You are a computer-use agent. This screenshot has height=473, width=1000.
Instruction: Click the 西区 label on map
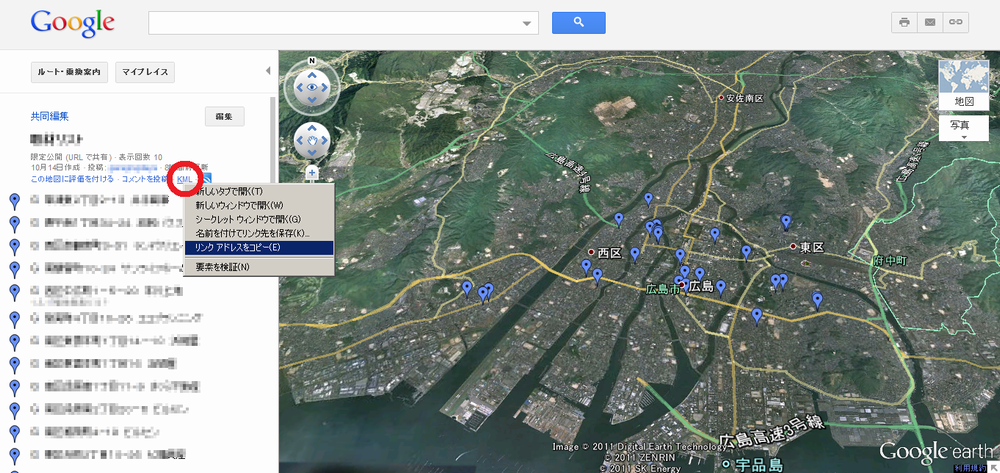coord(608,252)
